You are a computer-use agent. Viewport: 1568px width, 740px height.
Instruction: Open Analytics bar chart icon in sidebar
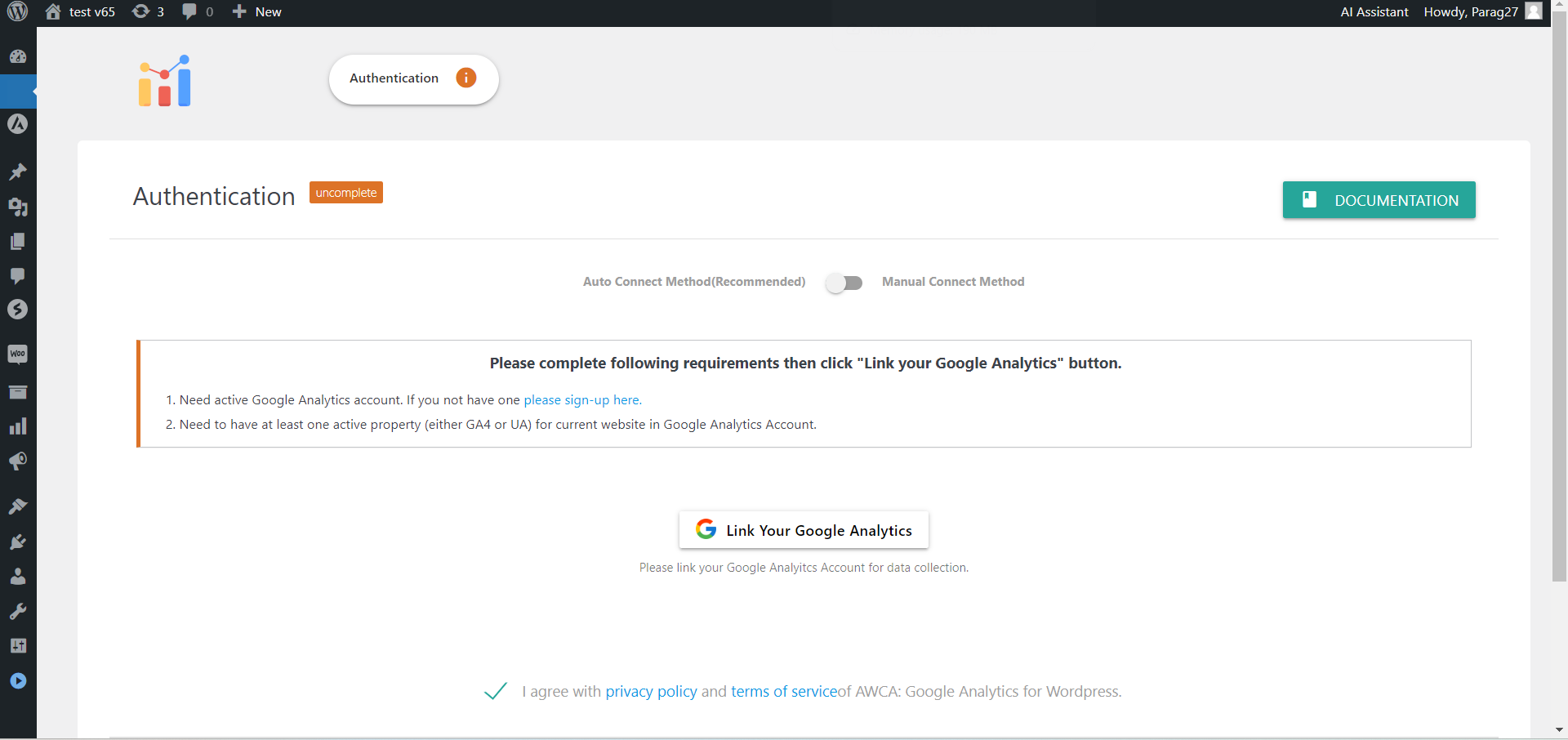pos(18,426)
